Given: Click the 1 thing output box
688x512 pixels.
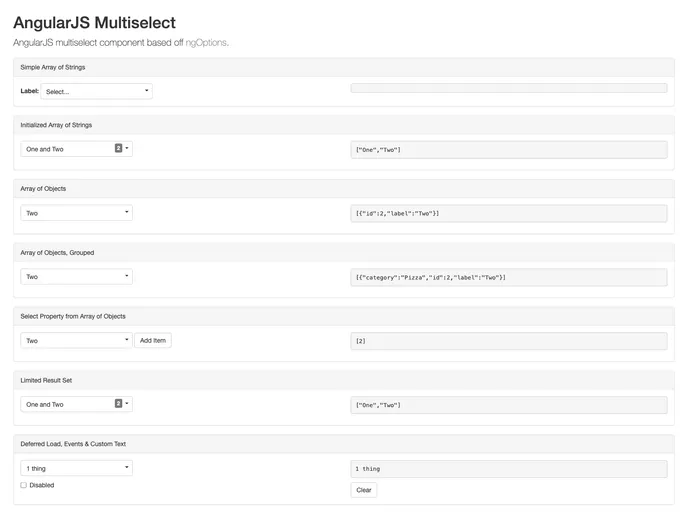Looking at the screenshot, I should pos(509,469).
